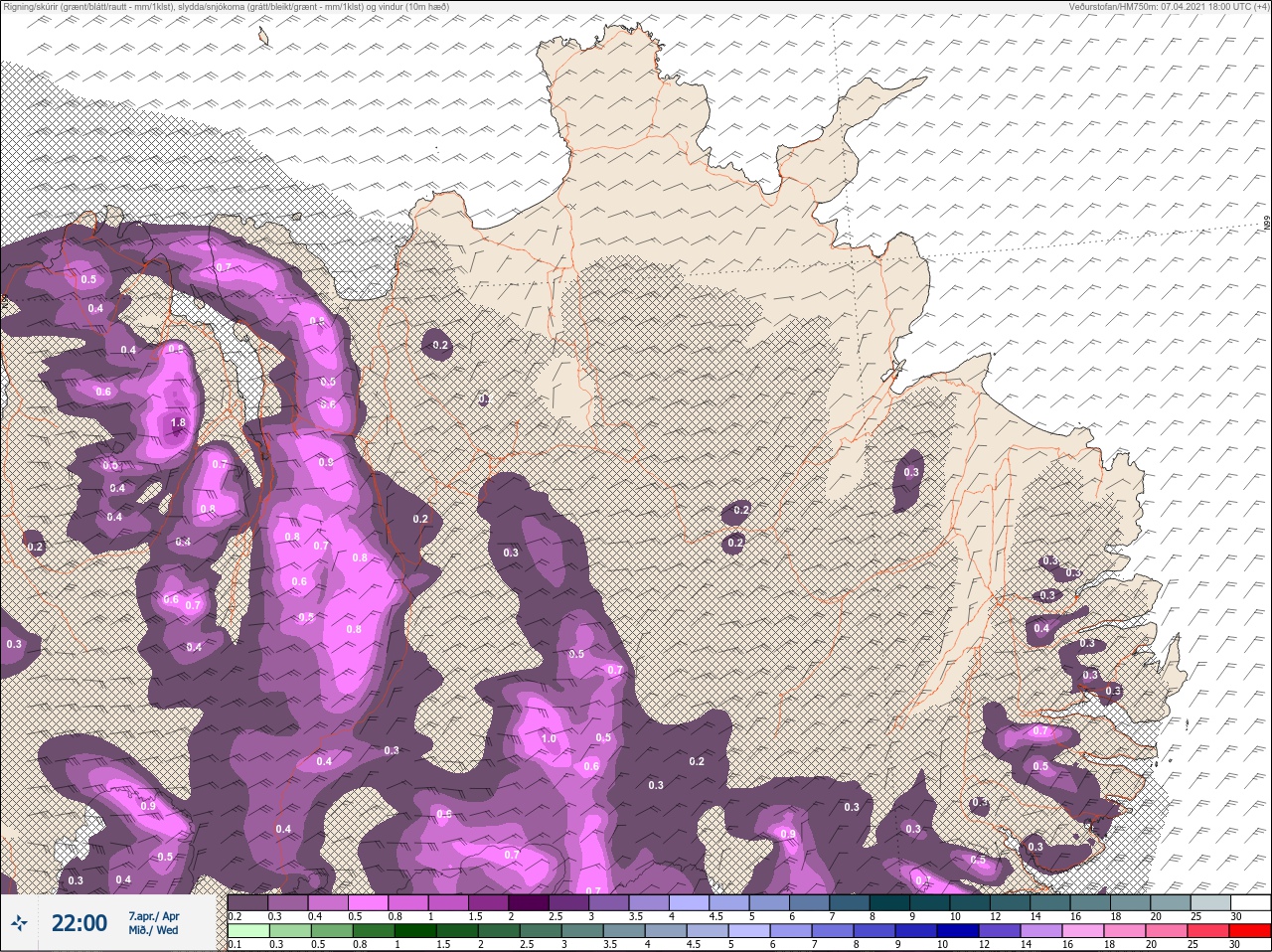1272x952 pixels.
Task: Click the '4.5' label under the upper legend row
Action: click(715, 915)
